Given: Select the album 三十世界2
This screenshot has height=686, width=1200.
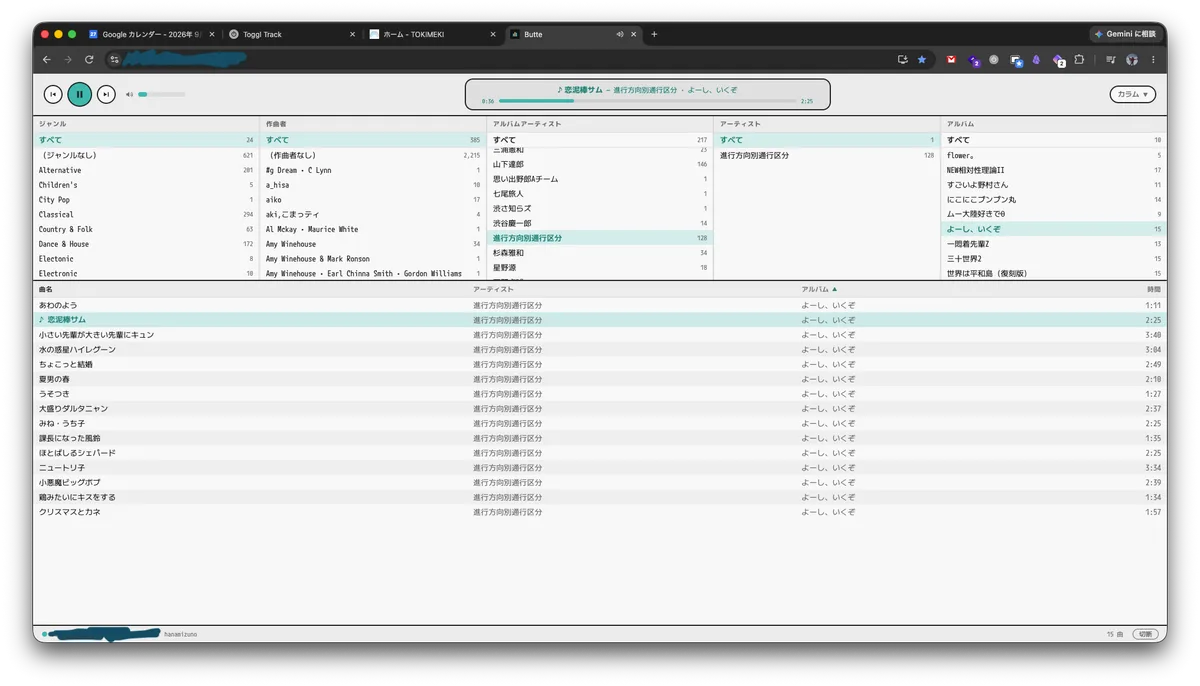Looking at the screenshot, I should pyautogui.click(x=1054, y=259).
